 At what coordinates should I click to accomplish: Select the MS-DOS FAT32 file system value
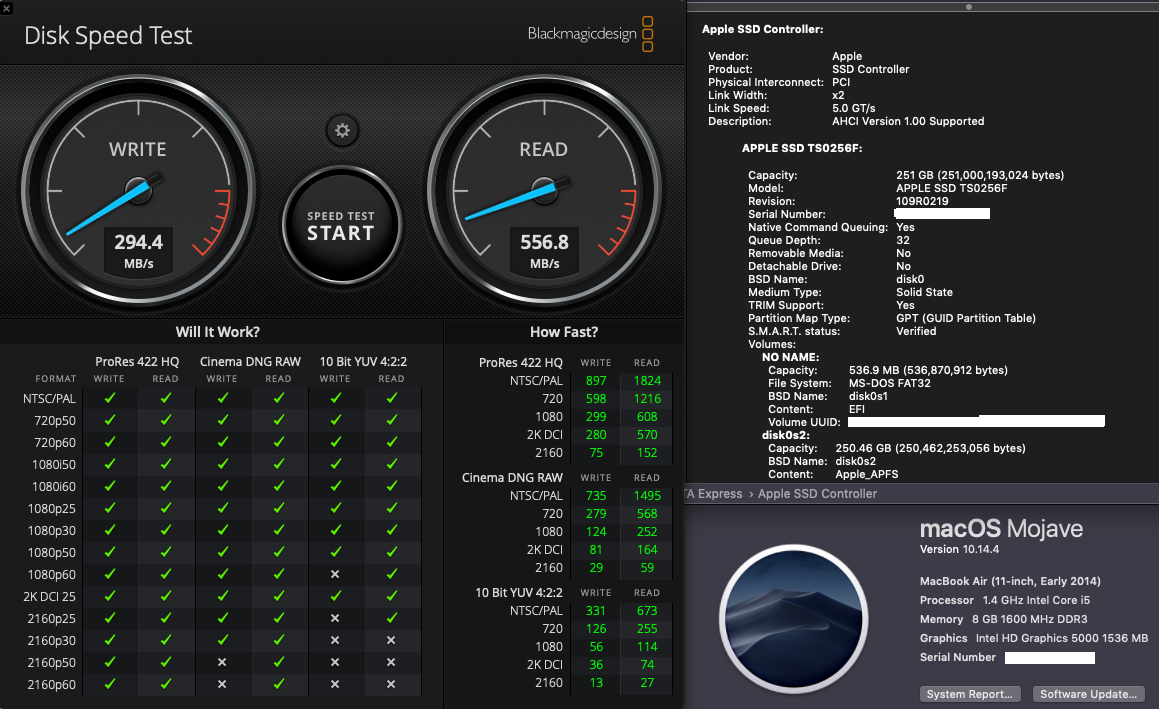click(x=890, y=383)
